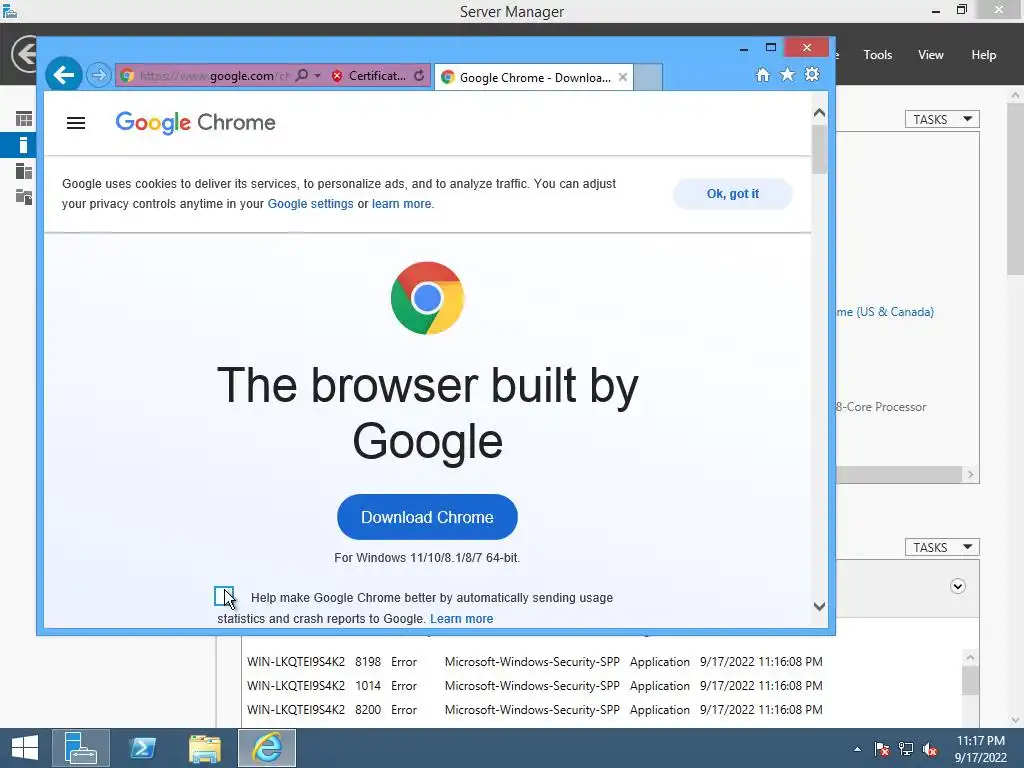Open the Help menu in Server Manager
1024x768 pixels.
click(984, 55)
